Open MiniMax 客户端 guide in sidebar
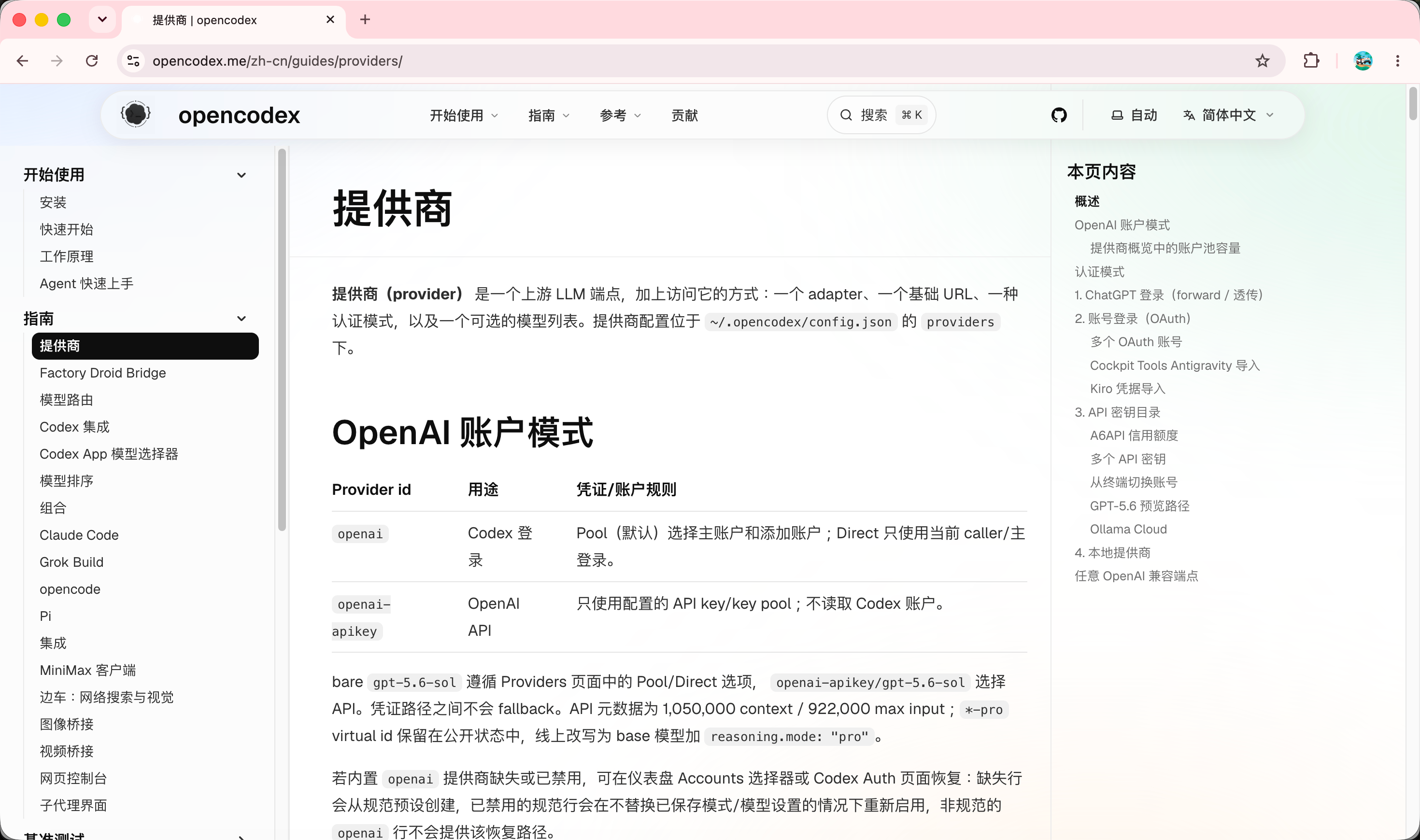The image size is (1420, 840). [88, 670]
